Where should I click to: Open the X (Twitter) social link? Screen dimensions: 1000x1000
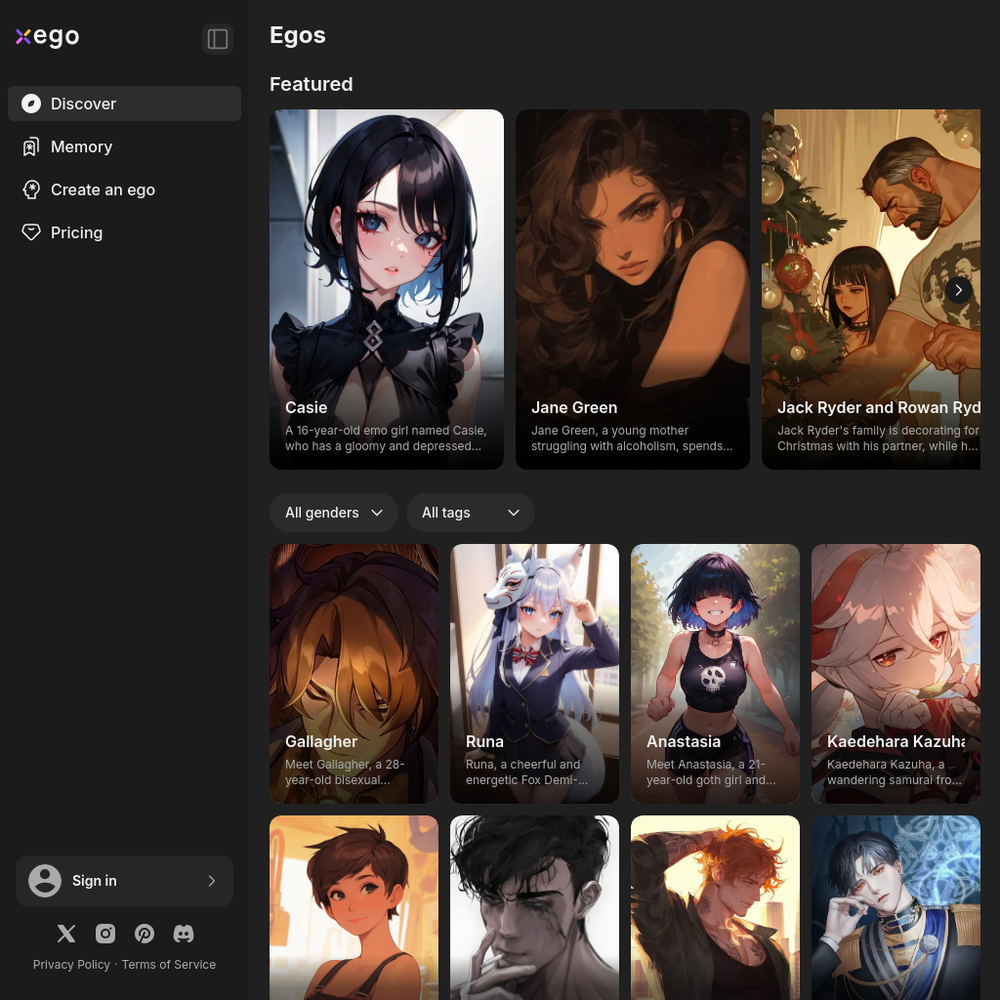coord(66,934)
